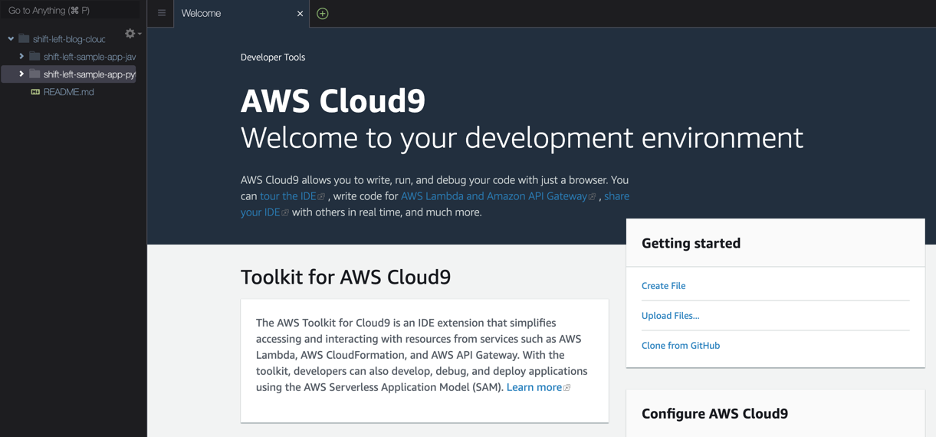Open the tour the IDE link
The image size is (936, 438).
tap(288, 196)
